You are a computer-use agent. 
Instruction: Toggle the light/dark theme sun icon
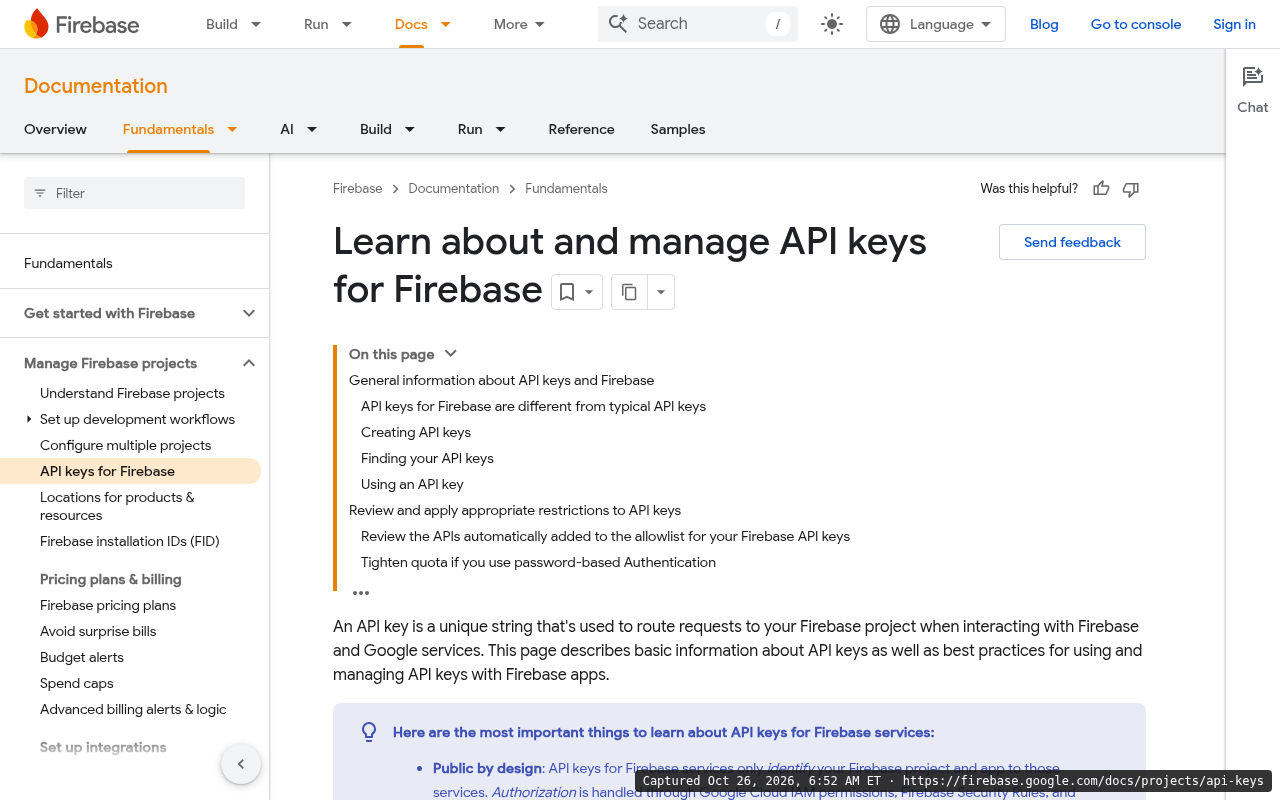[x=832, y=24]
